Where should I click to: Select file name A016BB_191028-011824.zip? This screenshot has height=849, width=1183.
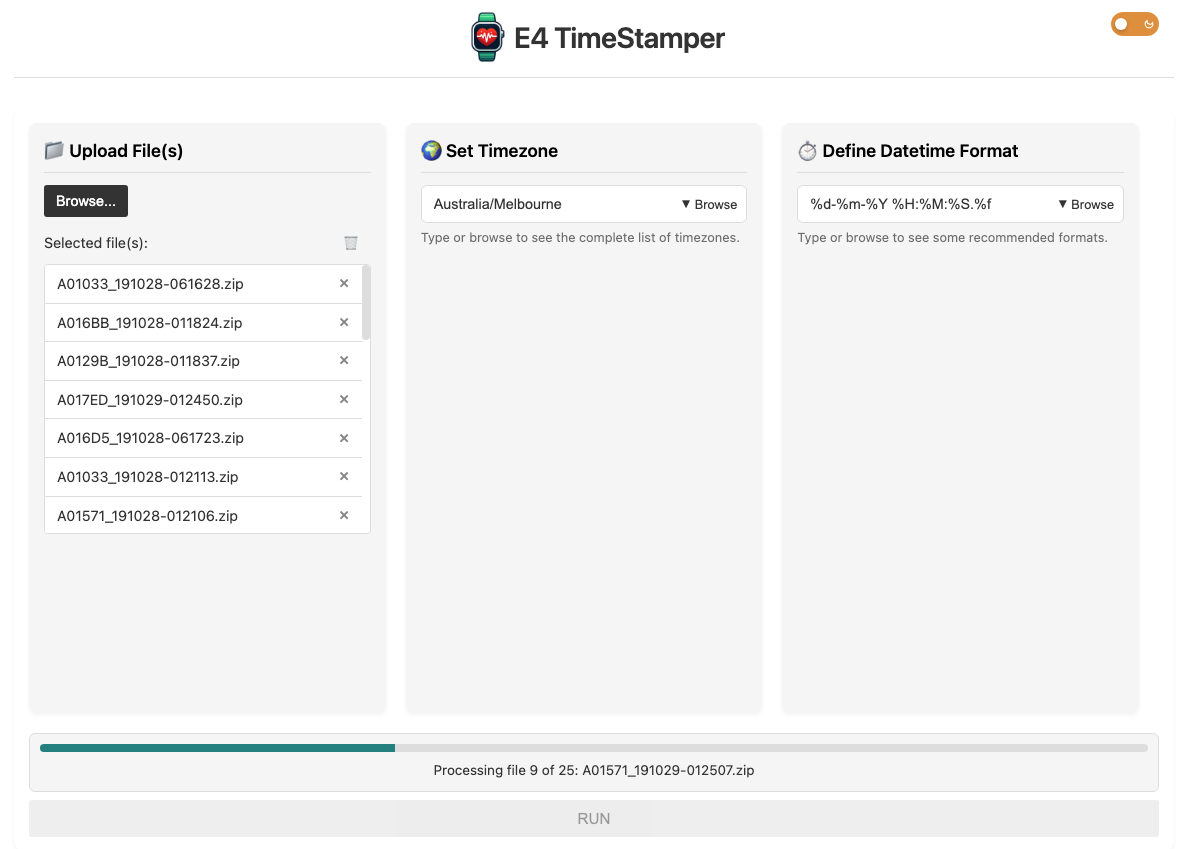(x=149, y=323)
